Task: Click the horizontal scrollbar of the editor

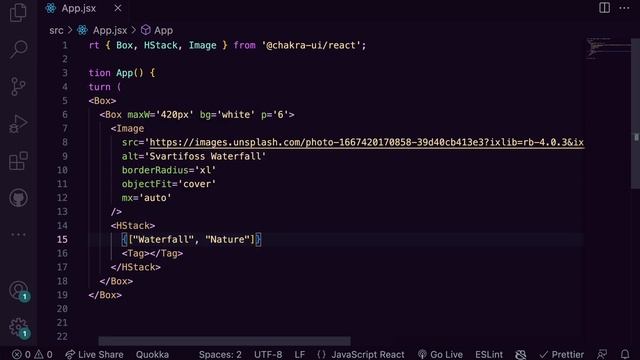Action: point(224,341)
